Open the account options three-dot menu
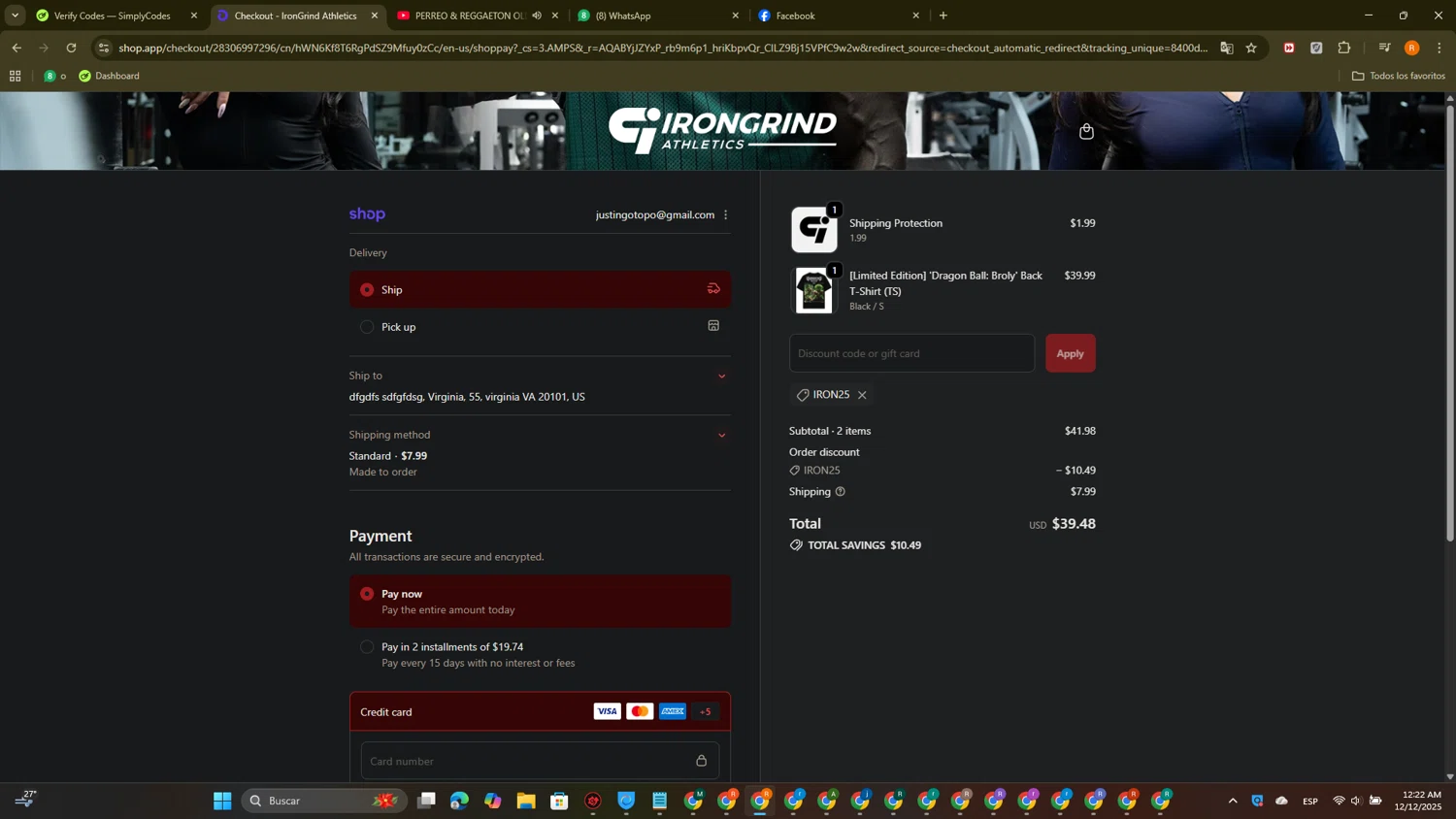This screenshot has width=1456, height=819. pyautogui.click(x=725, y=214)
